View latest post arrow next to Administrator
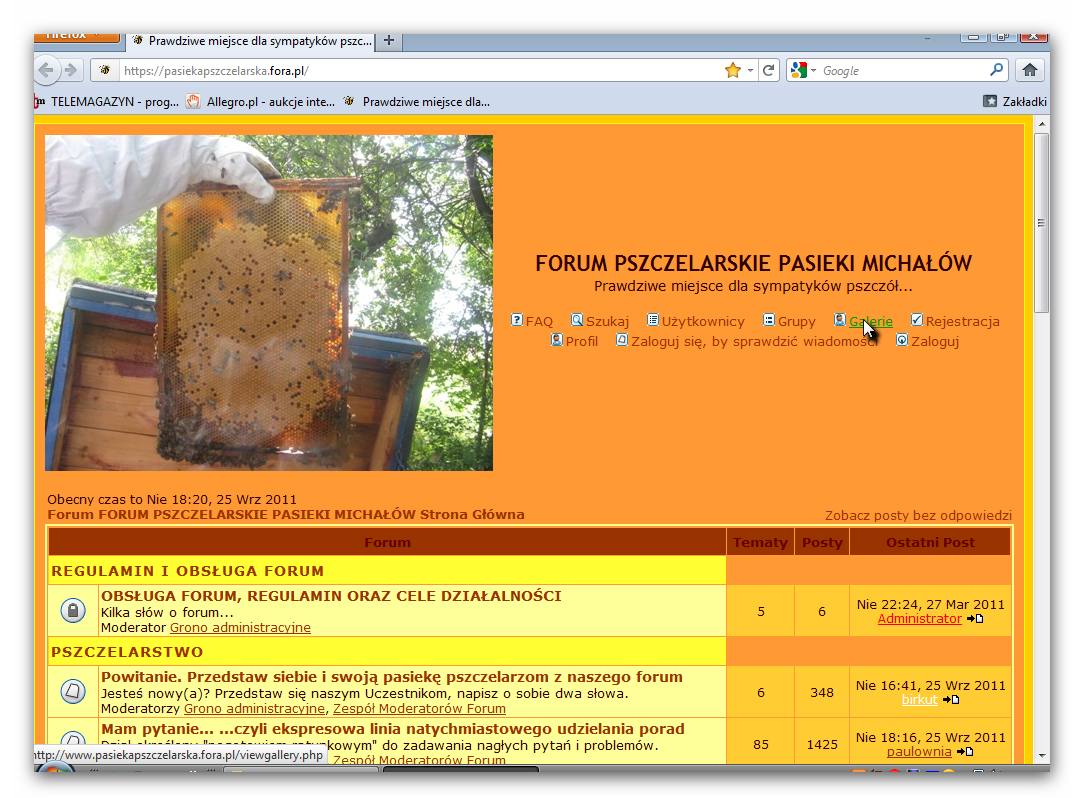The width and height of the screenshot is (1076, 798). pos(975,619)
